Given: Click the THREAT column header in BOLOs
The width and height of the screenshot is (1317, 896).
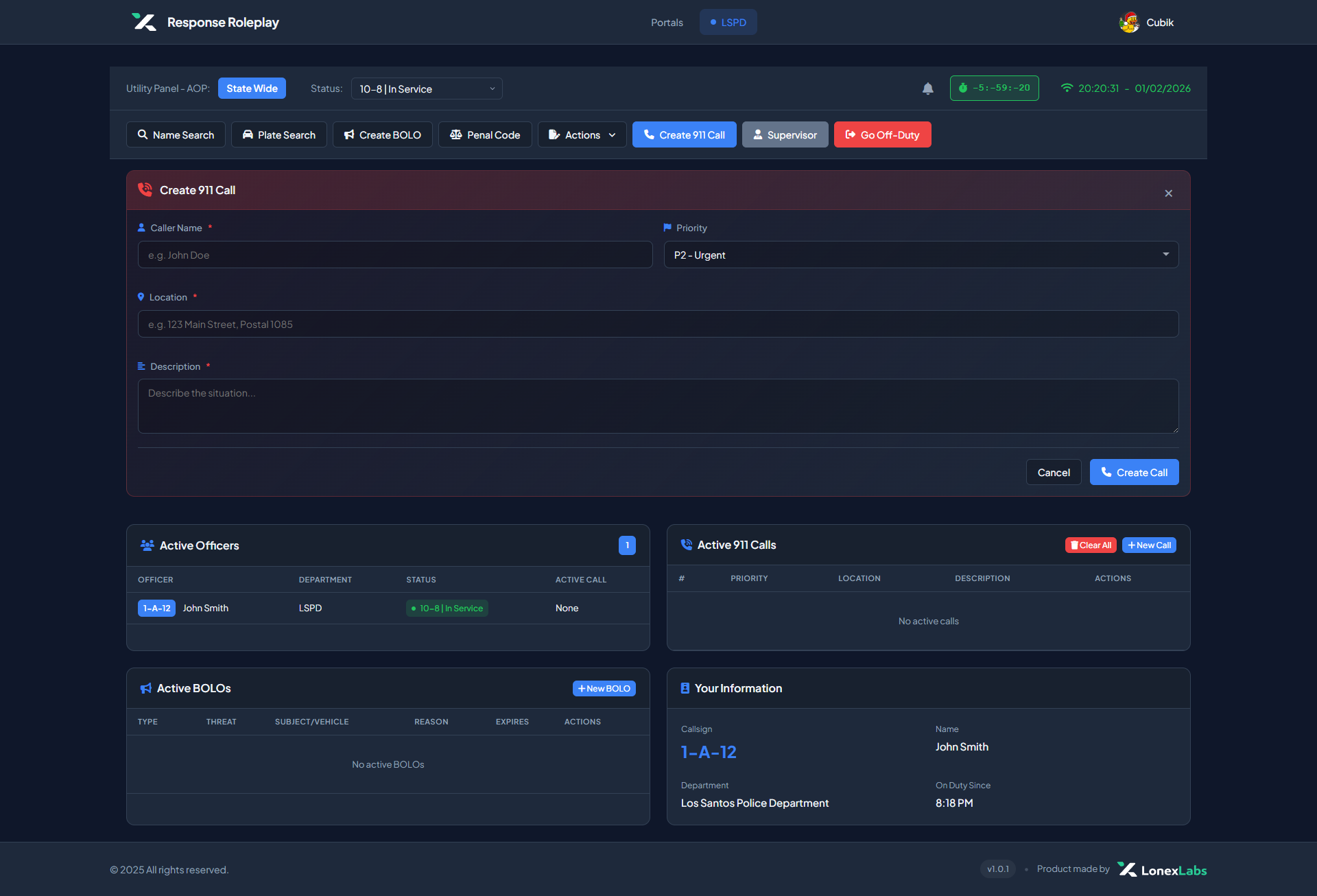Looking at the screenshot, I should (221, 722).
